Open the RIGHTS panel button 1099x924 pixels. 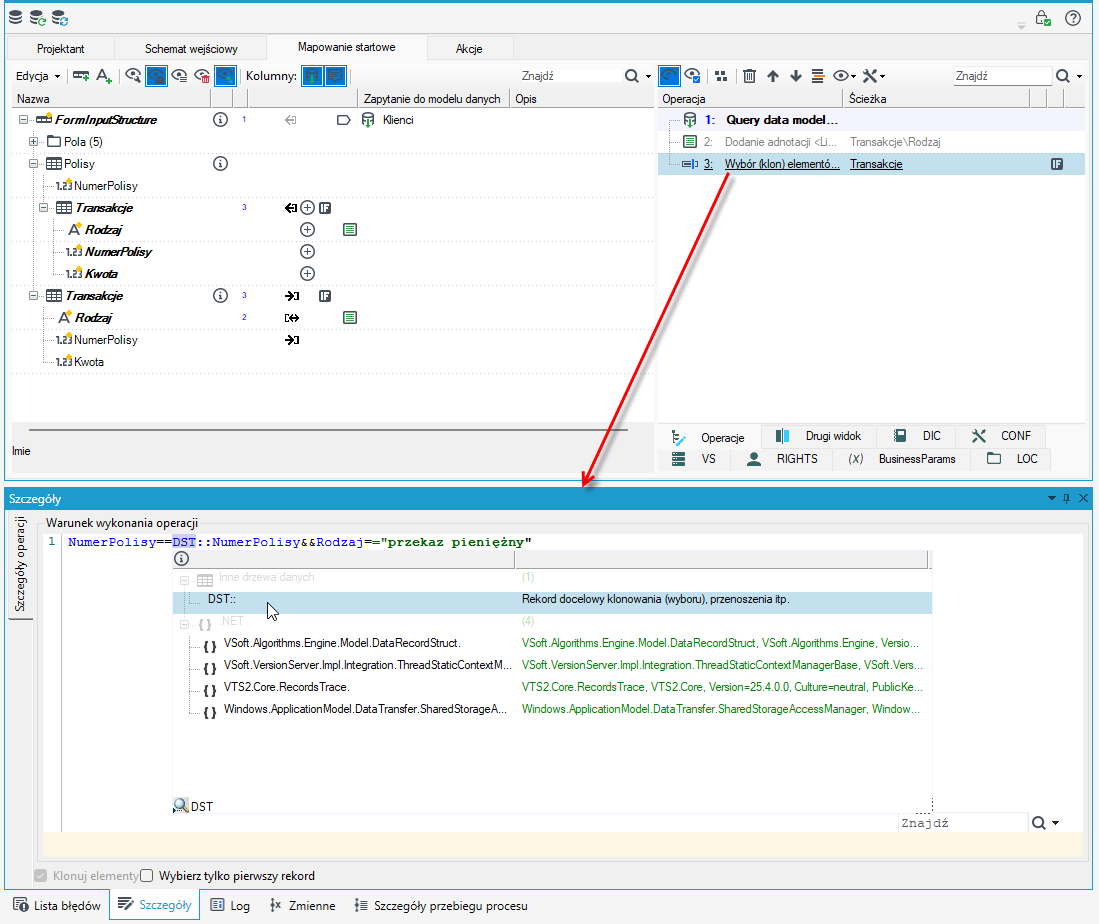coord(782,459)
